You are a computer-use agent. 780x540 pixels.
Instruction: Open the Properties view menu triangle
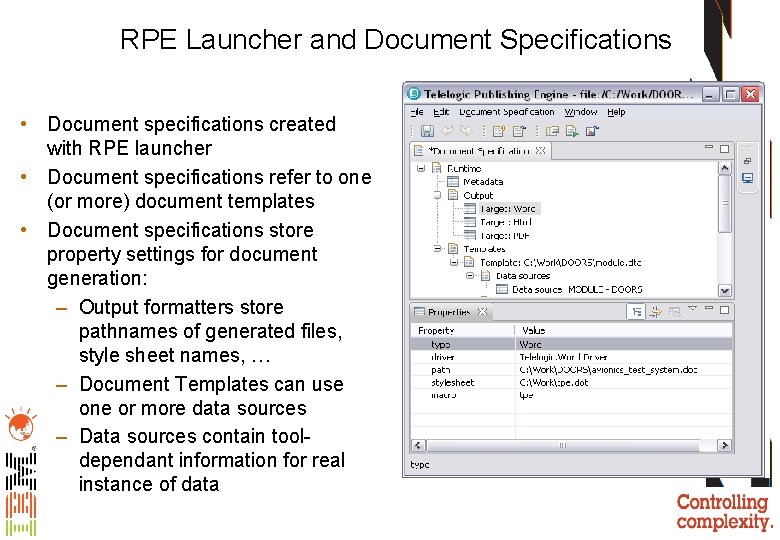(692, 309)
